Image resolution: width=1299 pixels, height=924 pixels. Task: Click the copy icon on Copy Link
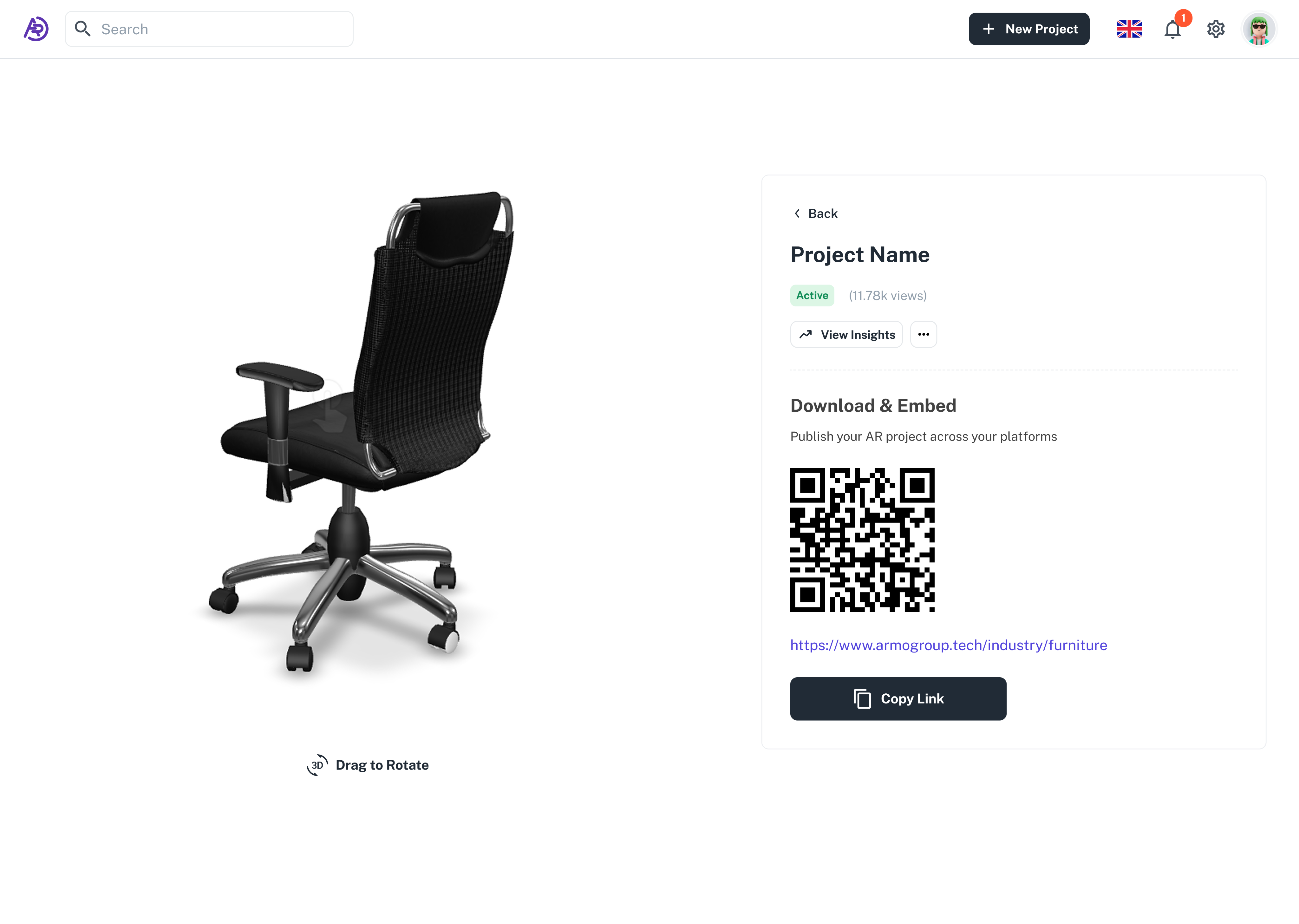tap(862, 699)
